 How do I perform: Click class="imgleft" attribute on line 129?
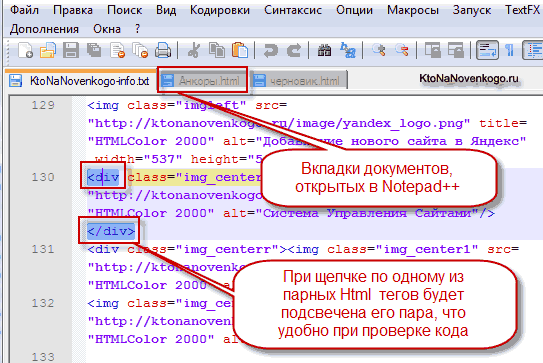tap(187, 105)
